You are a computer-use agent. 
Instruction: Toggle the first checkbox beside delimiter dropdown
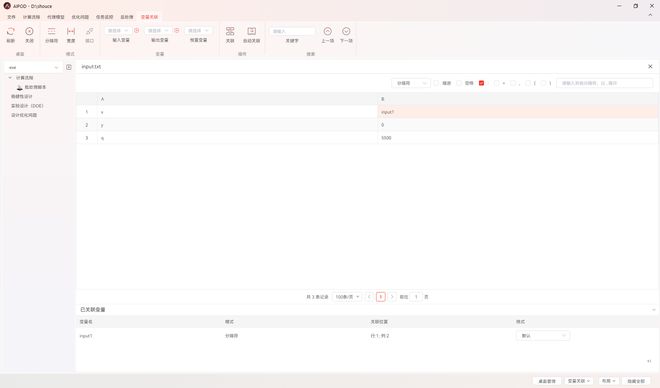436,83
